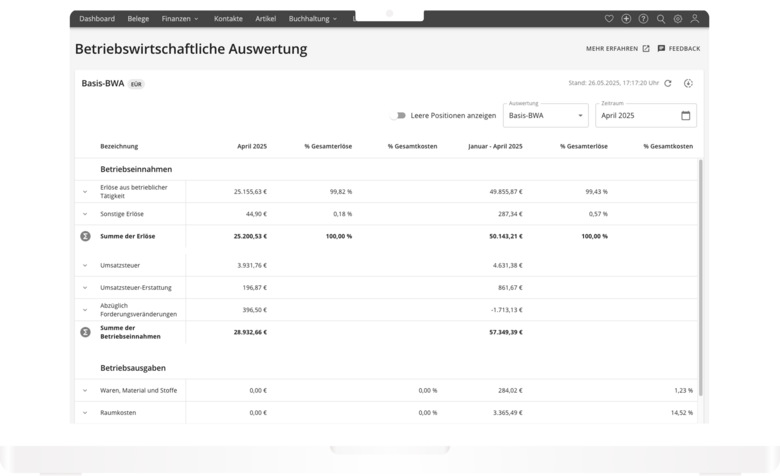Screen dimensions: 780x476
Task: Open settings via the gear icon
Action: coord(678,19)
